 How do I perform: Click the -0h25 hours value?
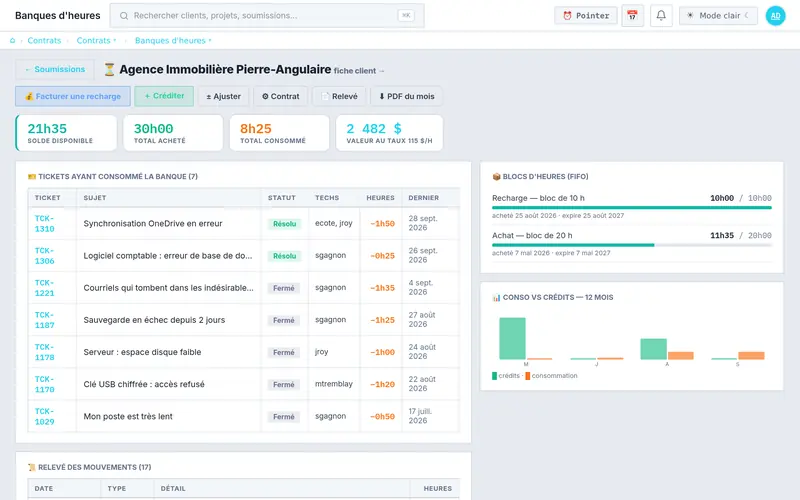coord(382,256)
